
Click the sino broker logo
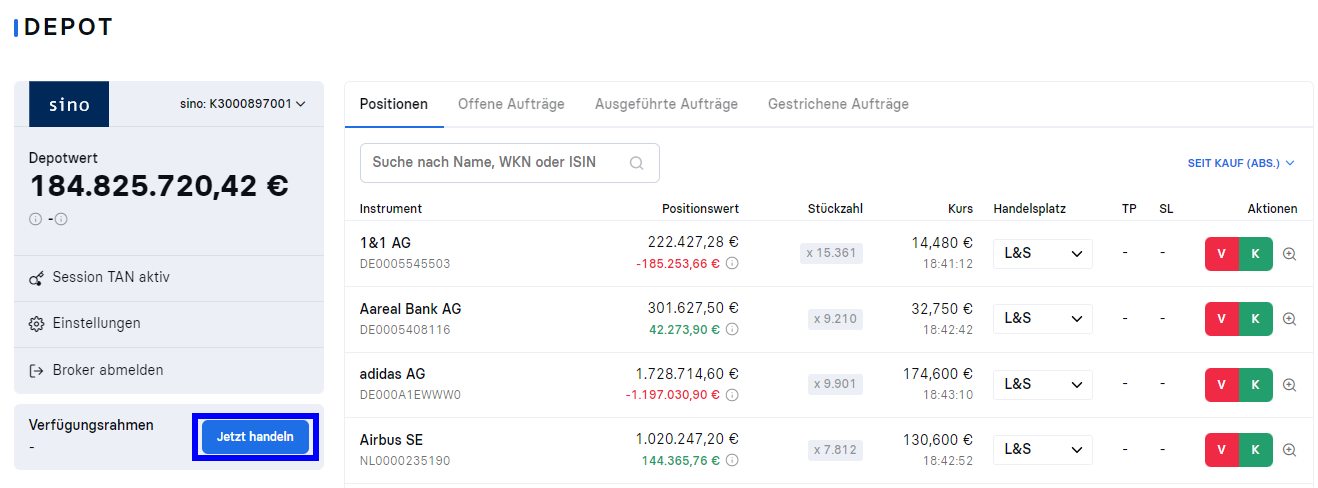69,104
